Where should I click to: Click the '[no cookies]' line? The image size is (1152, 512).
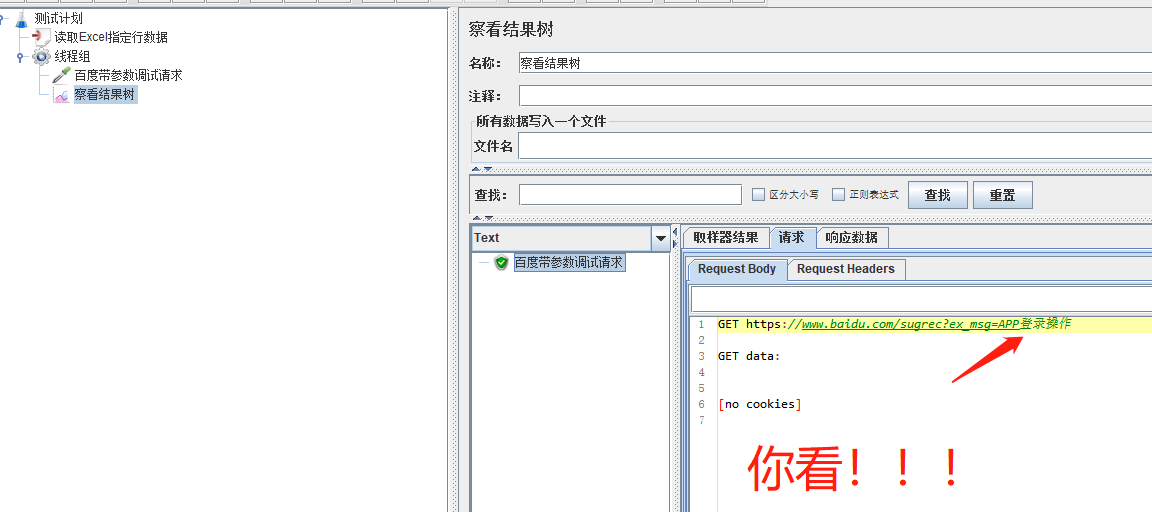coord(760,404)
